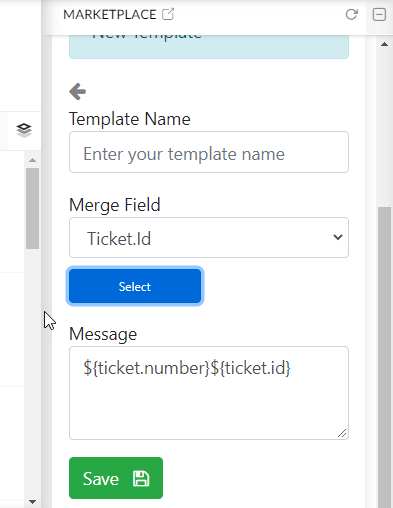Click the green Save button
Viewport: 393px width, 508px height.
pyautogui.click(x=116, y=478)
